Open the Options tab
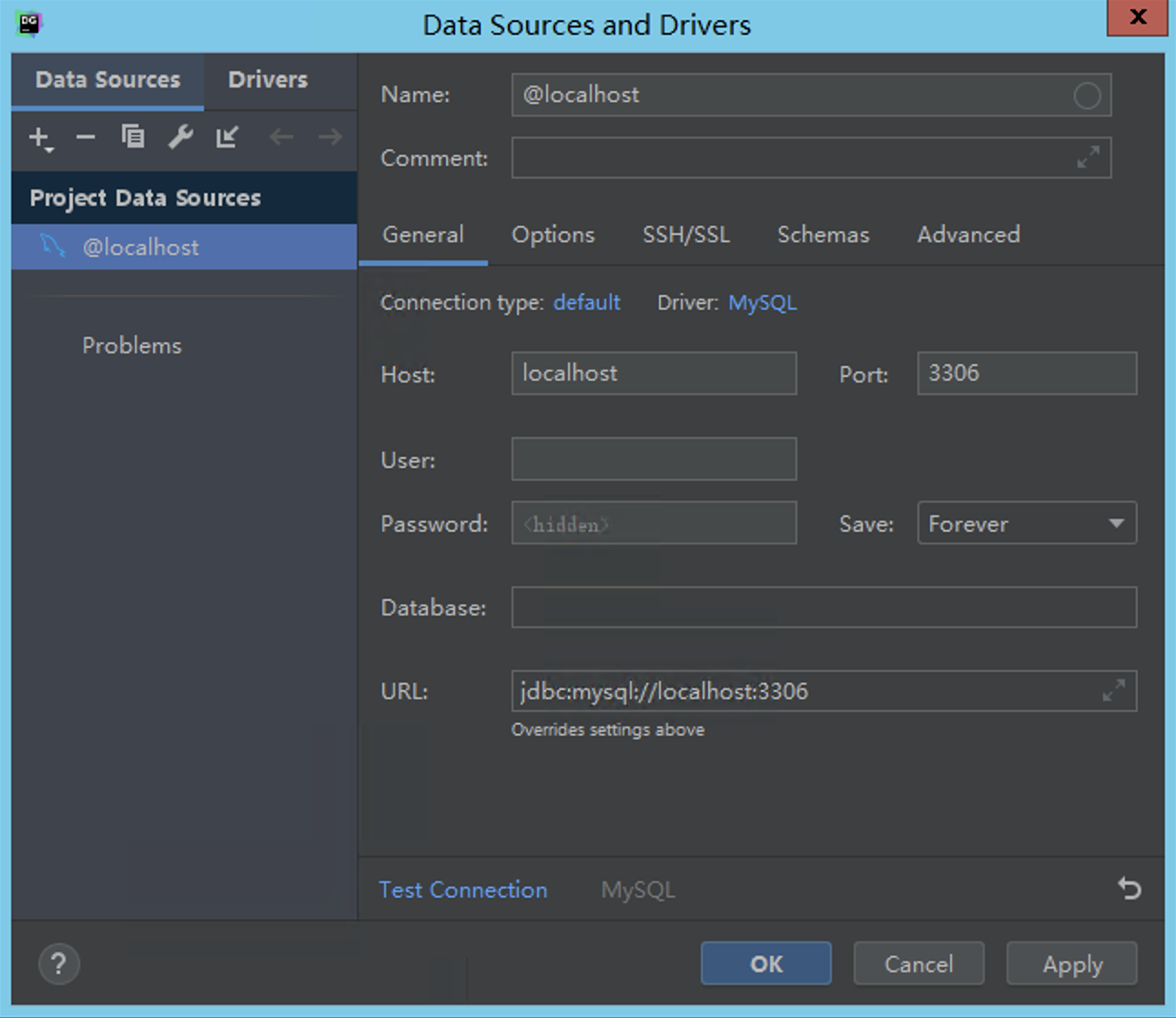 click(553, 235)
